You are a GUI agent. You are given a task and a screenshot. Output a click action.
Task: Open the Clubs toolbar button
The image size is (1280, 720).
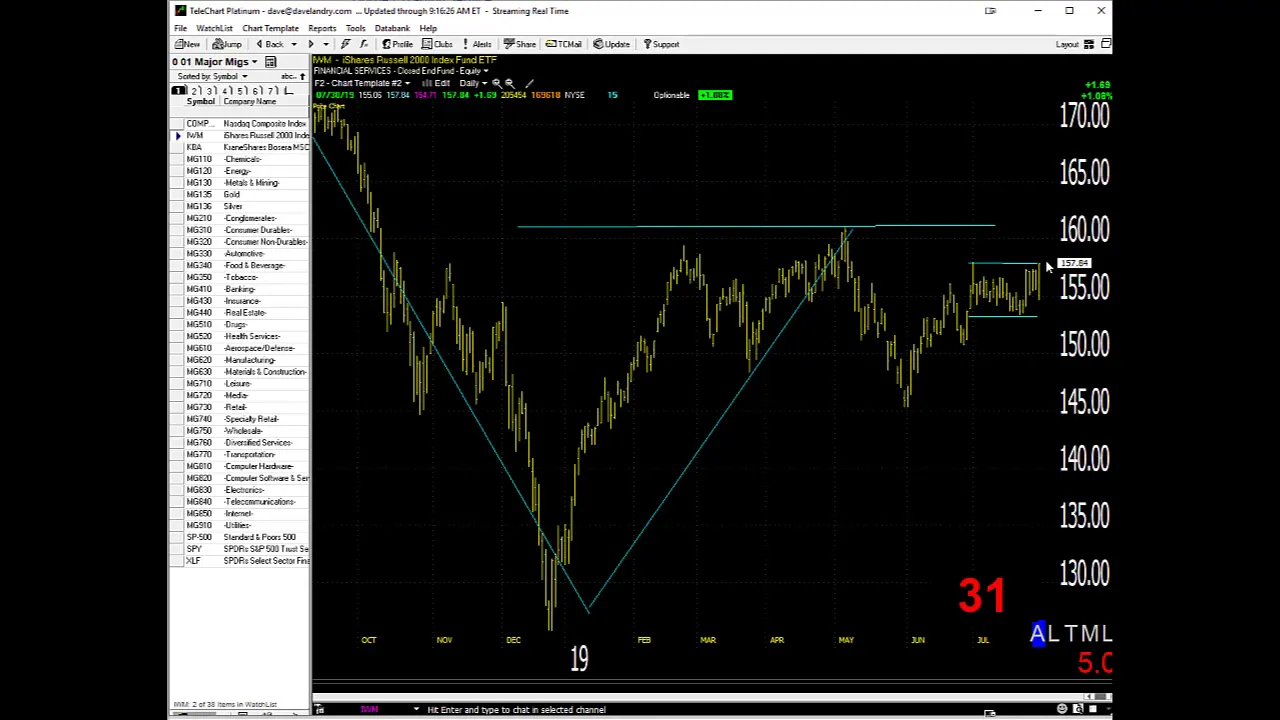[x=438, y=44]
